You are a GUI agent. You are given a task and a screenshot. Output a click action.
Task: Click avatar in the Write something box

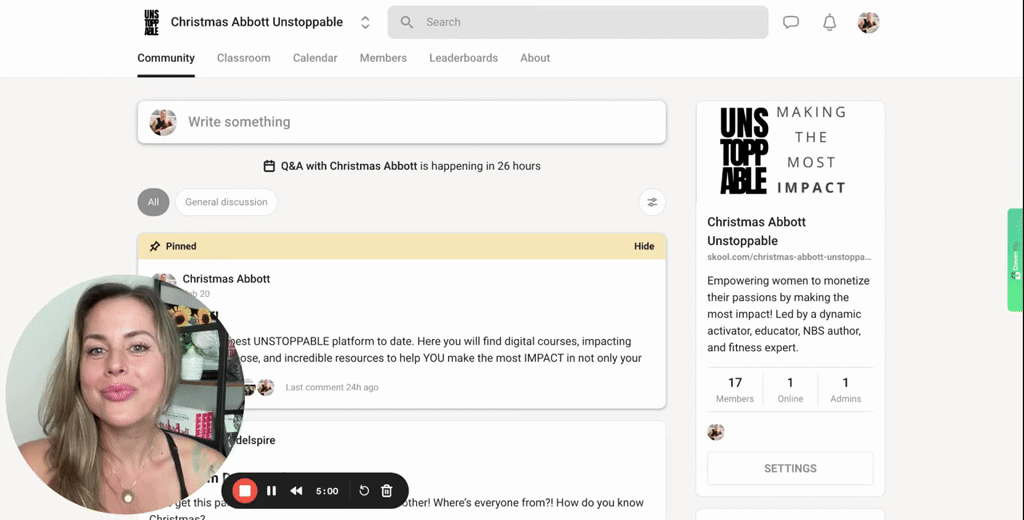pos(163,122)
